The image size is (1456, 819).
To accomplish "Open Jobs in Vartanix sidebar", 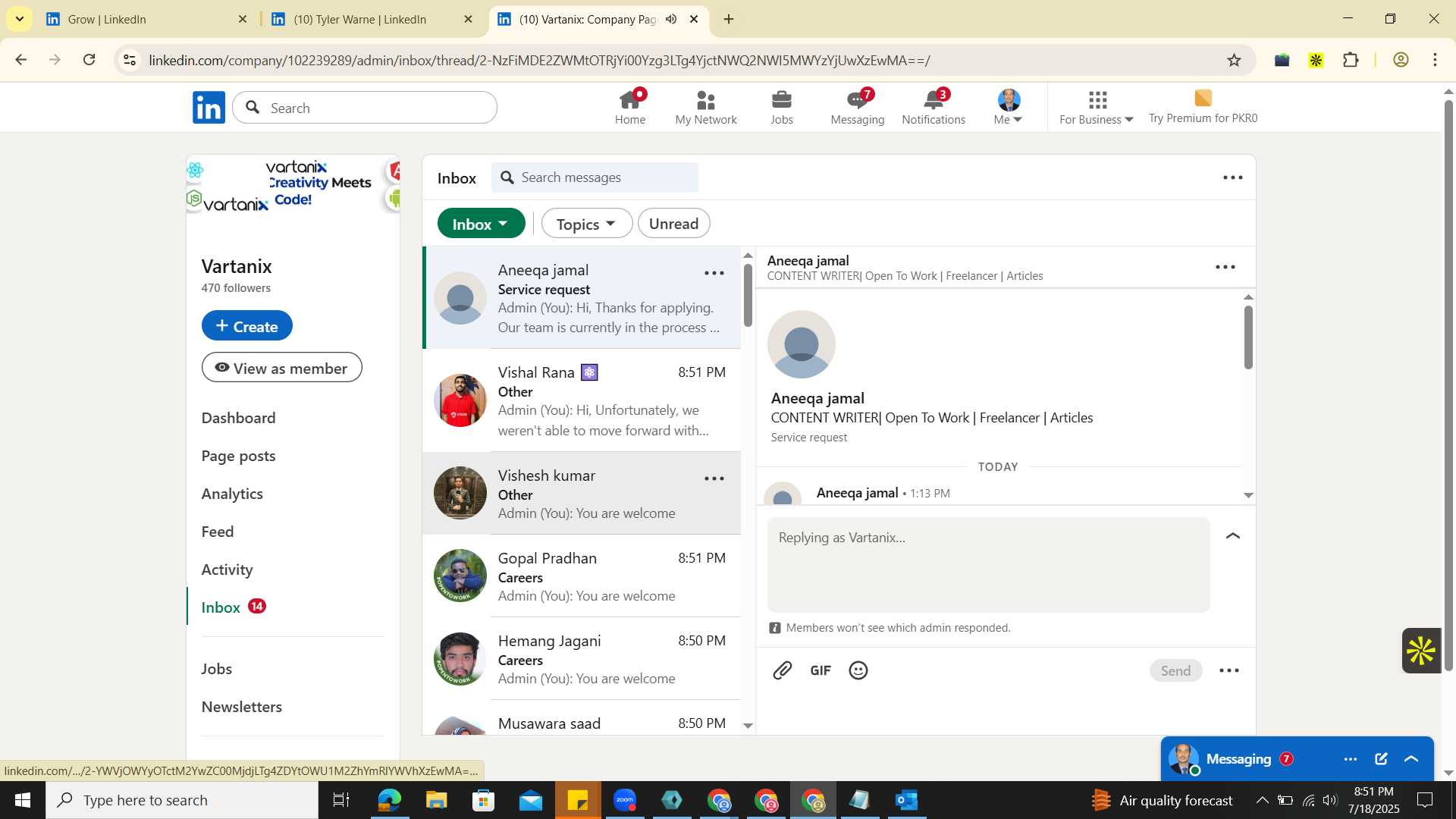I will point(217,669).
